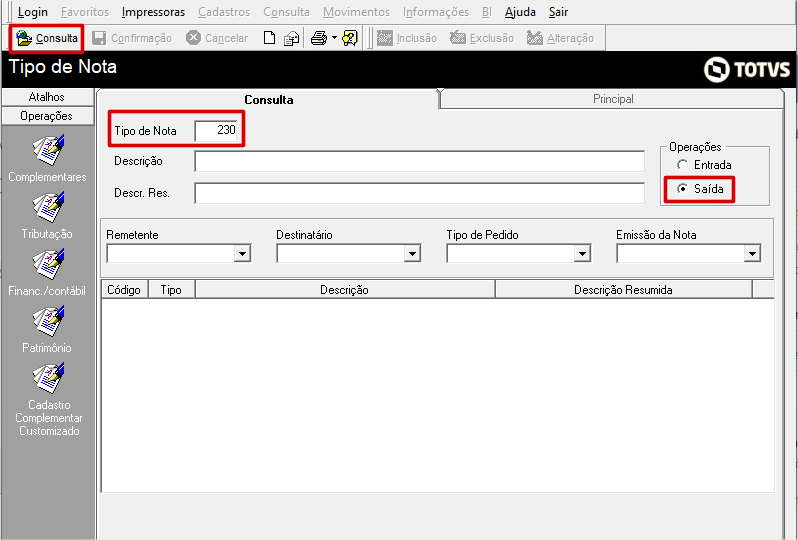The width and height of the screenshot is (798, 540).
Task: Click the Confirmação save toolbar button
Action: coord(132,38)
